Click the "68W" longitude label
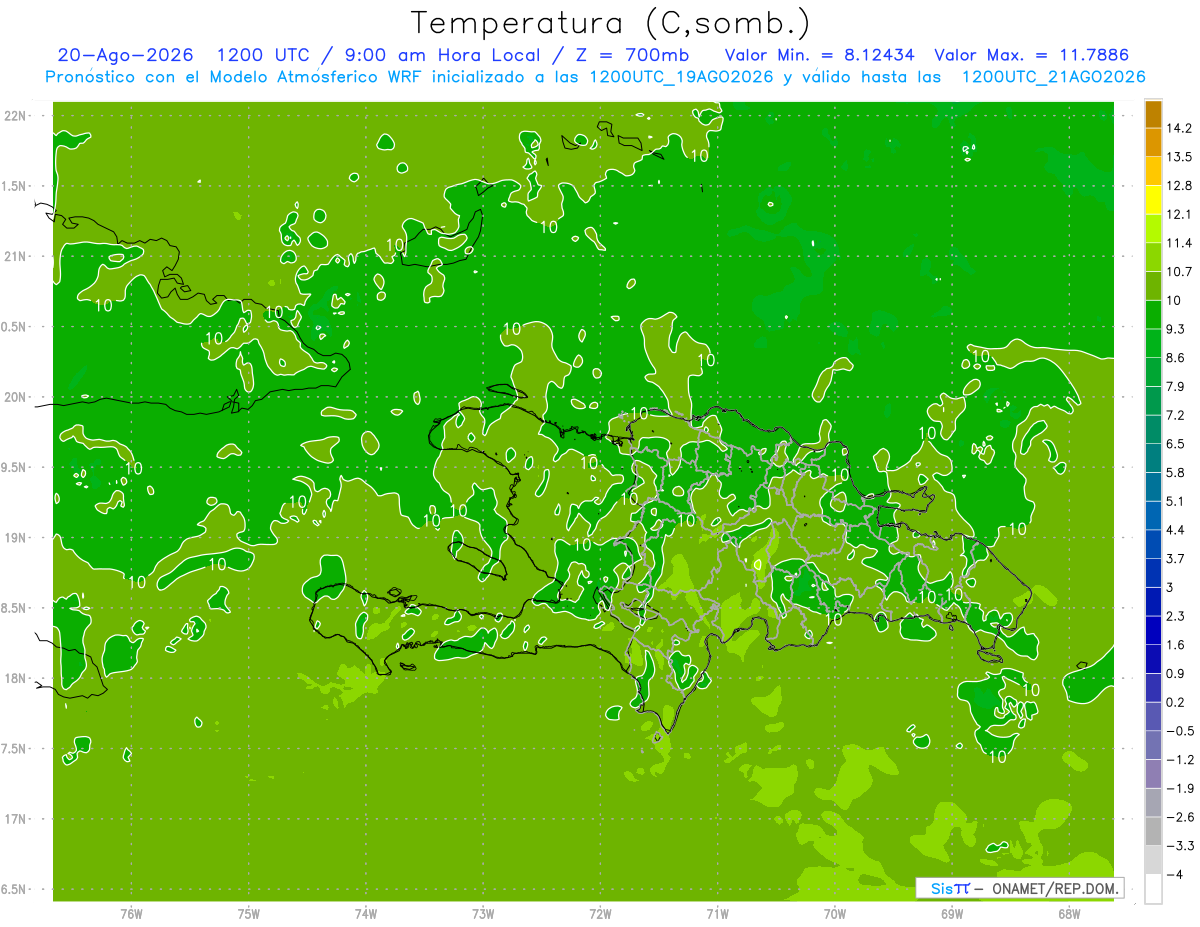1200x927 pixels. pos(1069,914)
